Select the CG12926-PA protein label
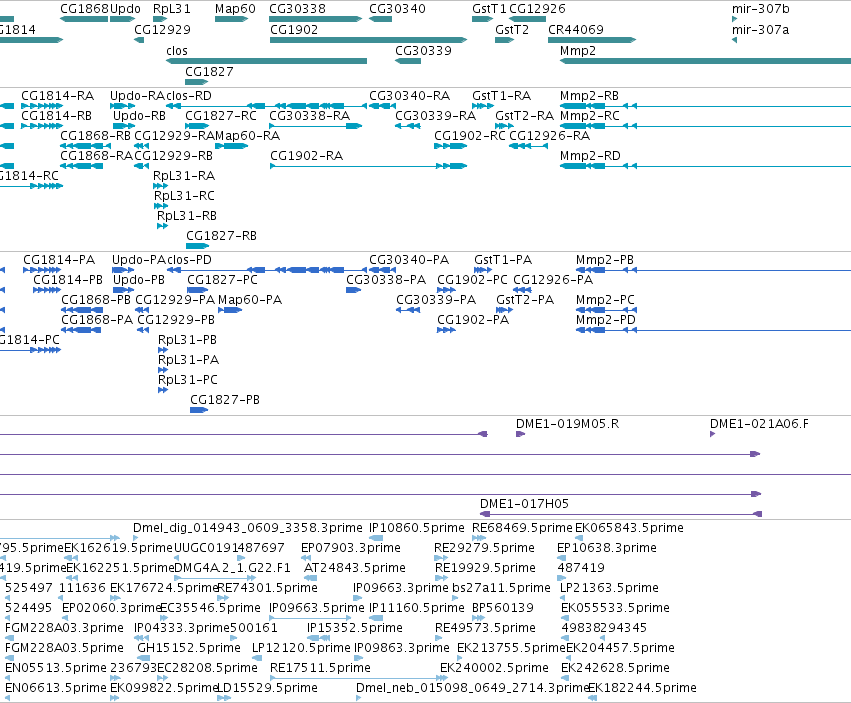This screenshot has width=851, height=703. (553, 280)
